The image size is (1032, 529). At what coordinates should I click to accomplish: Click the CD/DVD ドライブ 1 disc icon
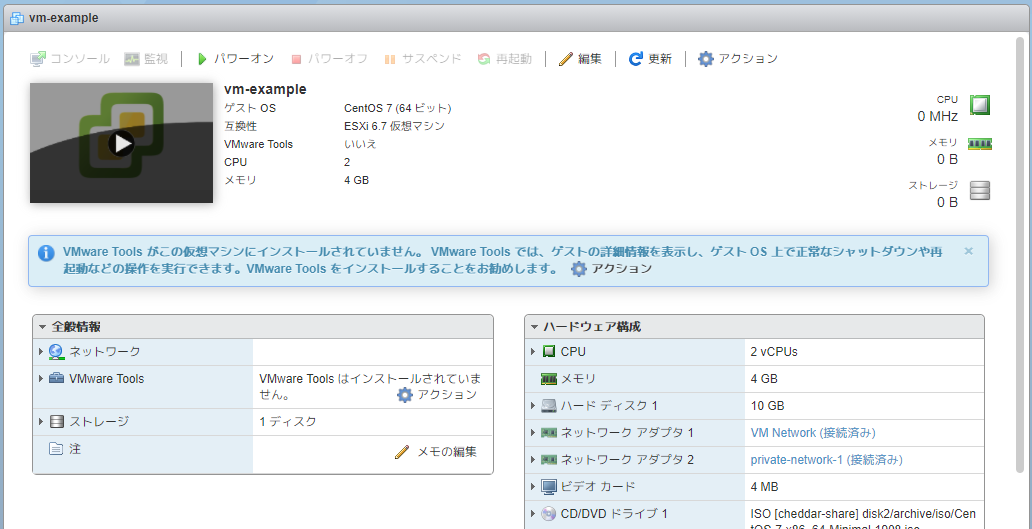pyautogui.click(x=549, y=513)
